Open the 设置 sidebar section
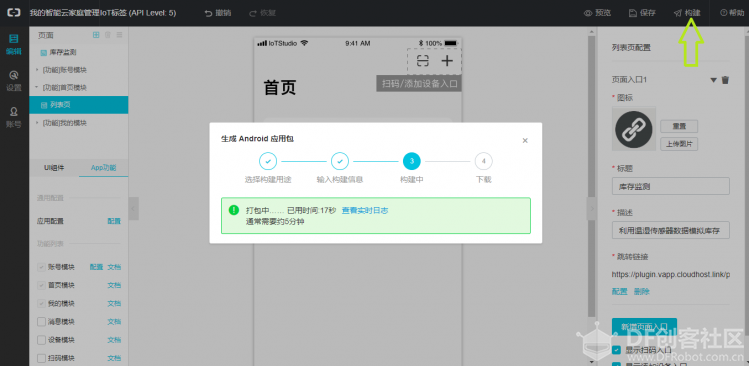Screen dimensions: 749x366 [x=14, y=81]
